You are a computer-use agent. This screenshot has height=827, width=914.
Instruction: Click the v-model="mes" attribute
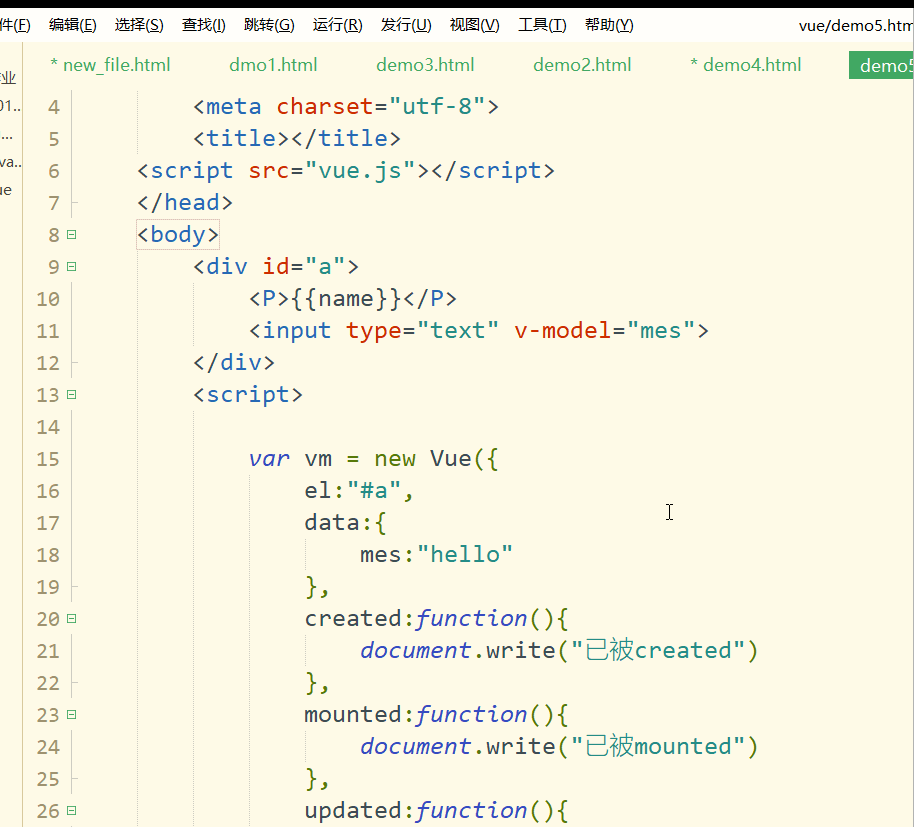pos(605,330)
